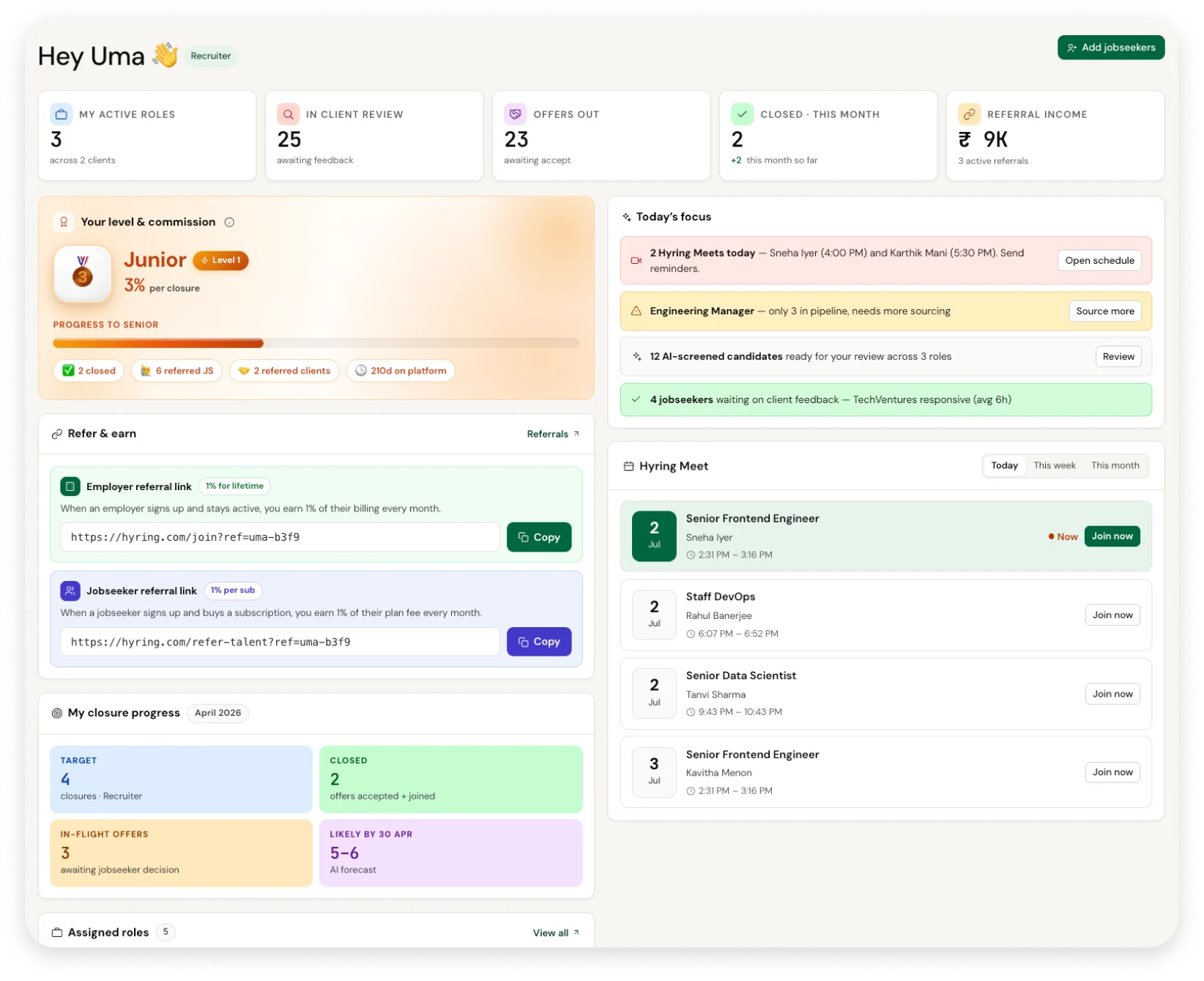Click the 3 Jul date tile for Kavitha Menon
Screen dimensions: 1204x981
click(x=654, y=772)
